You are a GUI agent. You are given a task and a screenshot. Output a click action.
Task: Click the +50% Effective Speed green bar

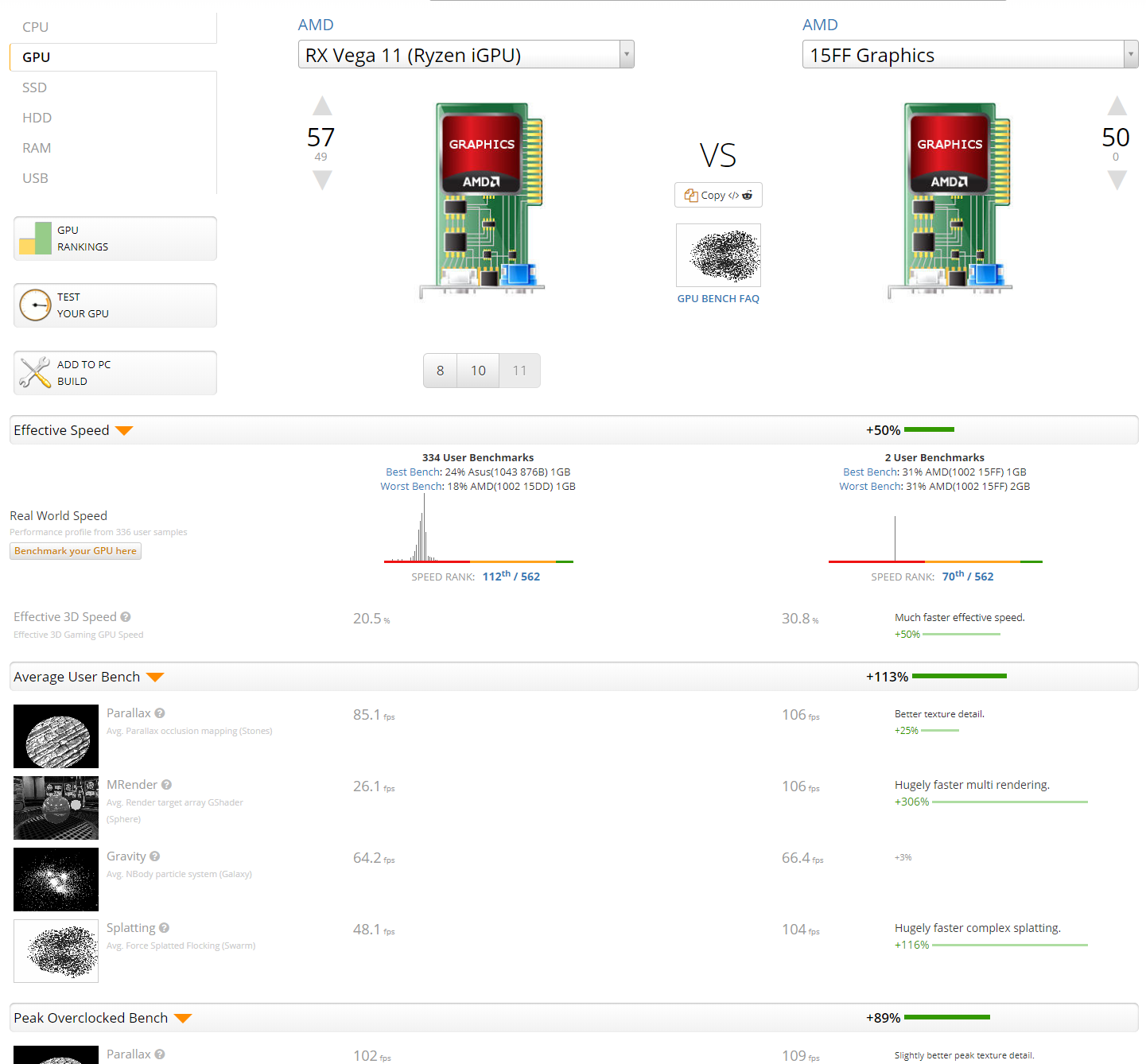click(x=929, y=430)
